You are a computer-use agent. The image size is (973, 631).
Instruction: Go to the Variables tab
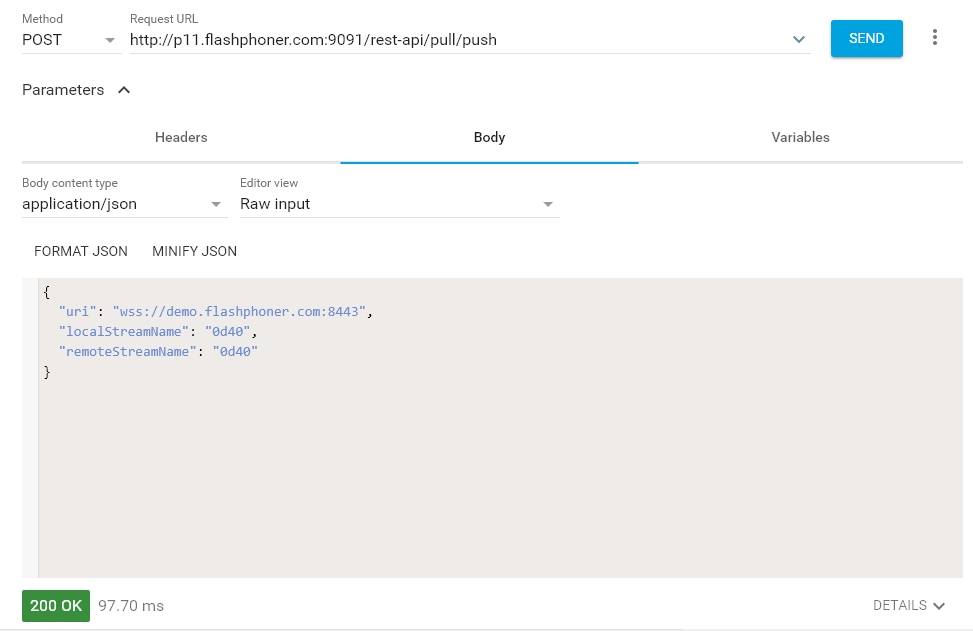click(x=800, y=137)
